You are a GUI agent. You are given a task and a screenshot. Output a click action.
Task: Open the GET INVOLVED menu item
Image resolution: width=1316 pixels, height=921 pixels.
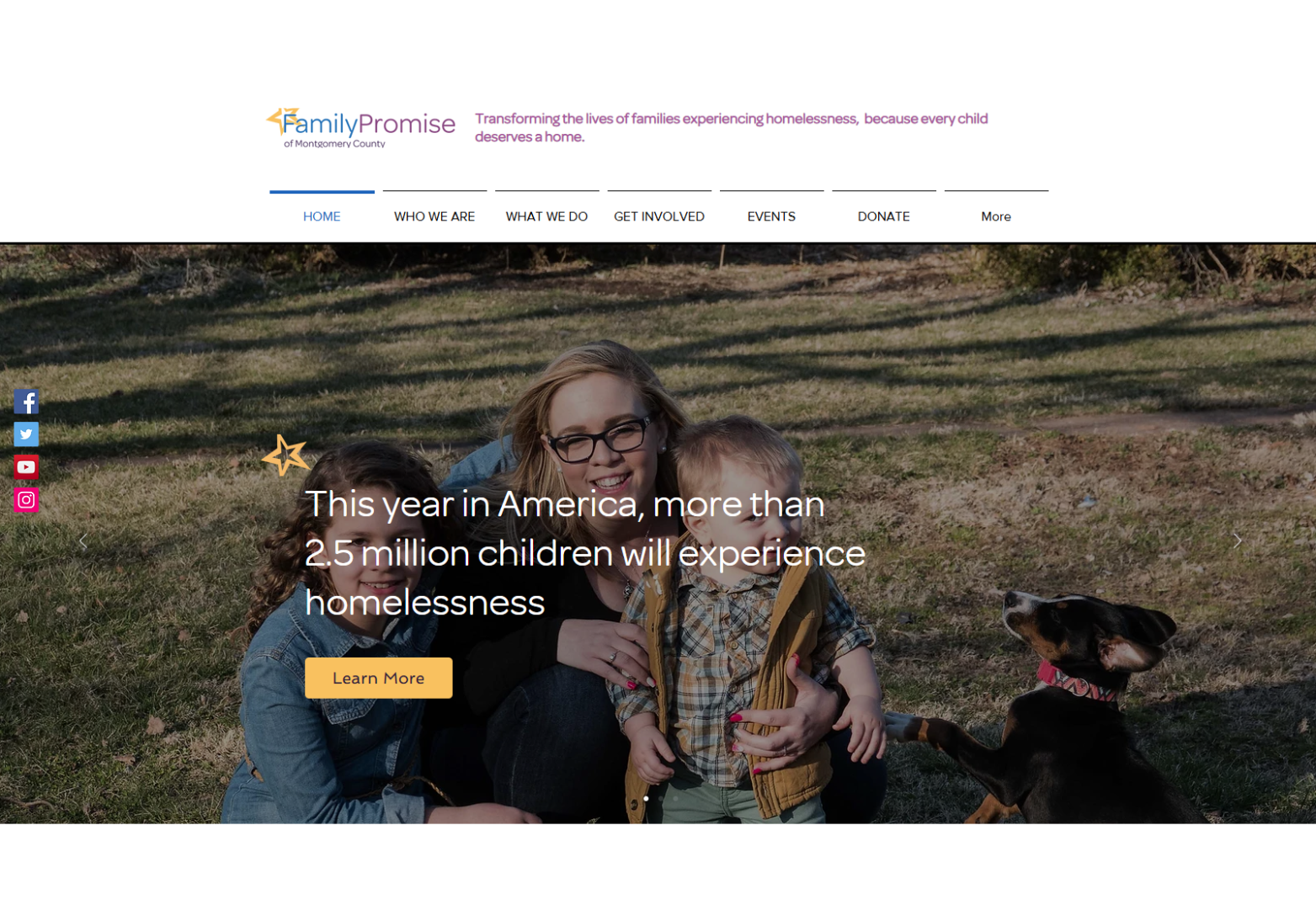tap(659, 216)
